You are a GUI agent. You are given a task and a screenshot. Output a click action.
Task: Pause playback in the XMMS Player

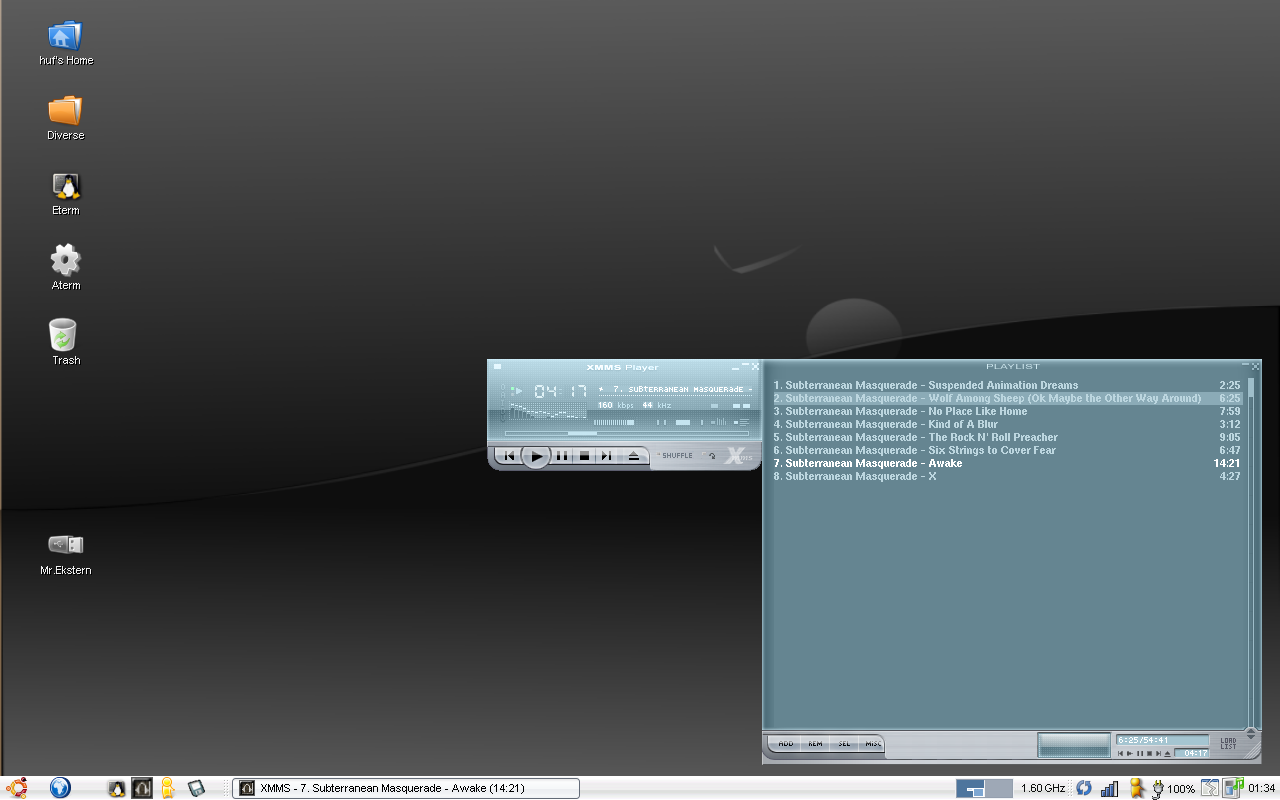562,456
